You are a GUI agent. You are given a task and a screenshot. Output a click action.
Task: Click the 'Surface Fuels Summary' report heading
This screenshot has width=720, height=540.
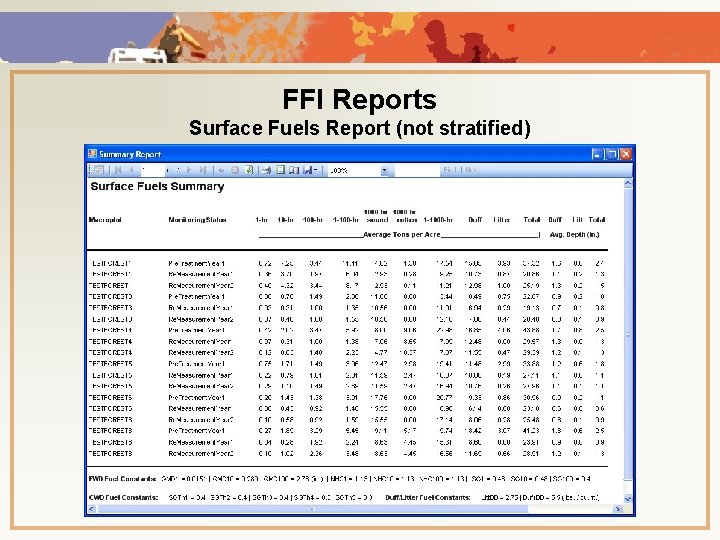point(157,186)
